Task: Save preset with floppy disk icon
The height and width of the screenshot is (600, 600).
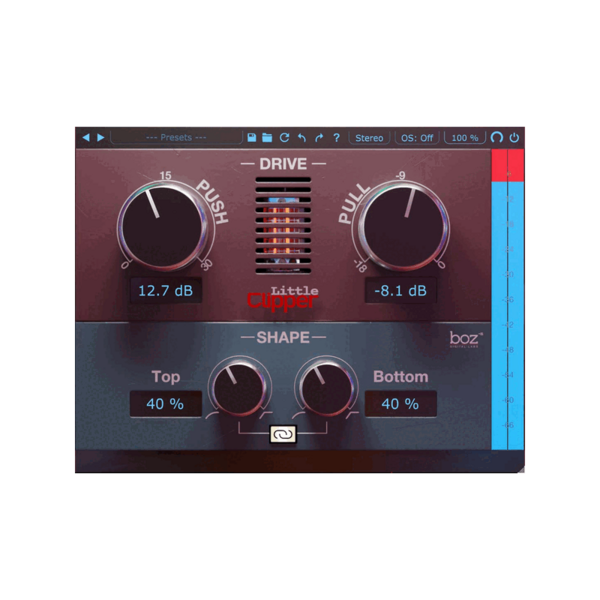Action: [252, 137]
